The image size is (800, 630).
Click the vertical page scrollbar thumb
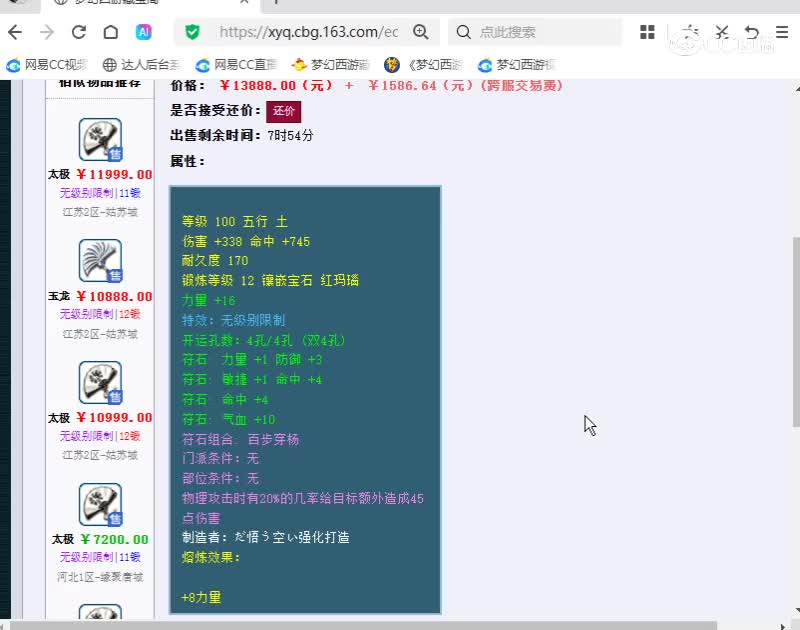coord(796,332)
